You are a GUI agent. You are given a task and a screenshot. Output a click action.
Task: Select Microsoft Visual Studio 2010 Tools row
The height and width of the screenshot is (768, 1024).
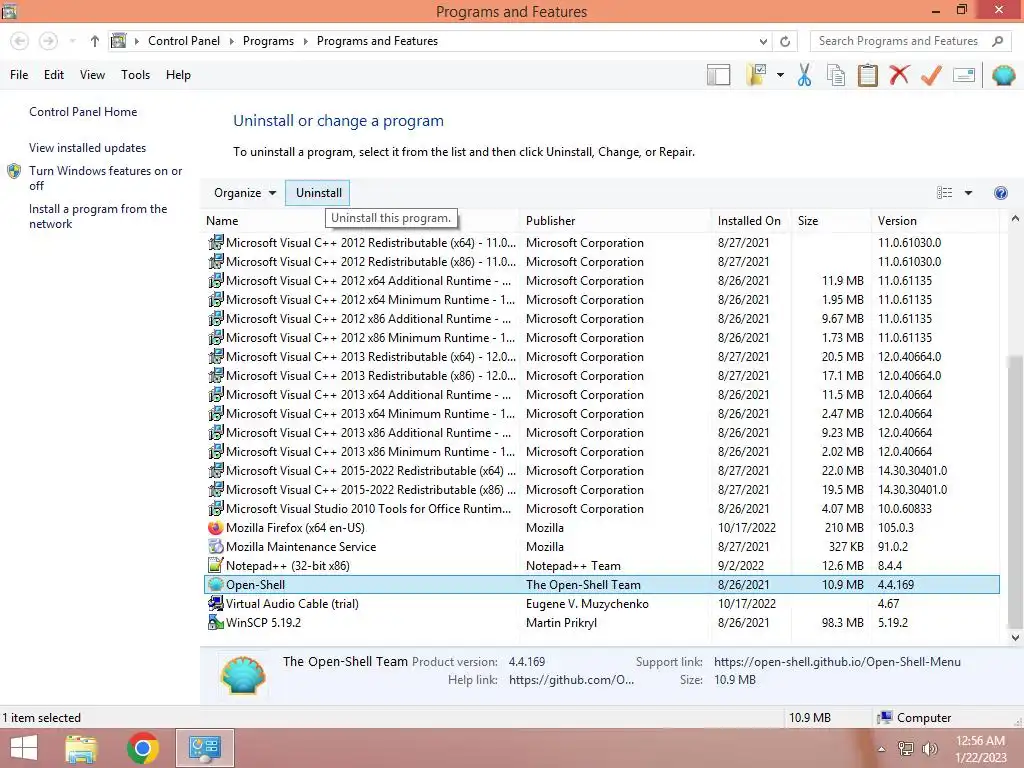(602, 509)
